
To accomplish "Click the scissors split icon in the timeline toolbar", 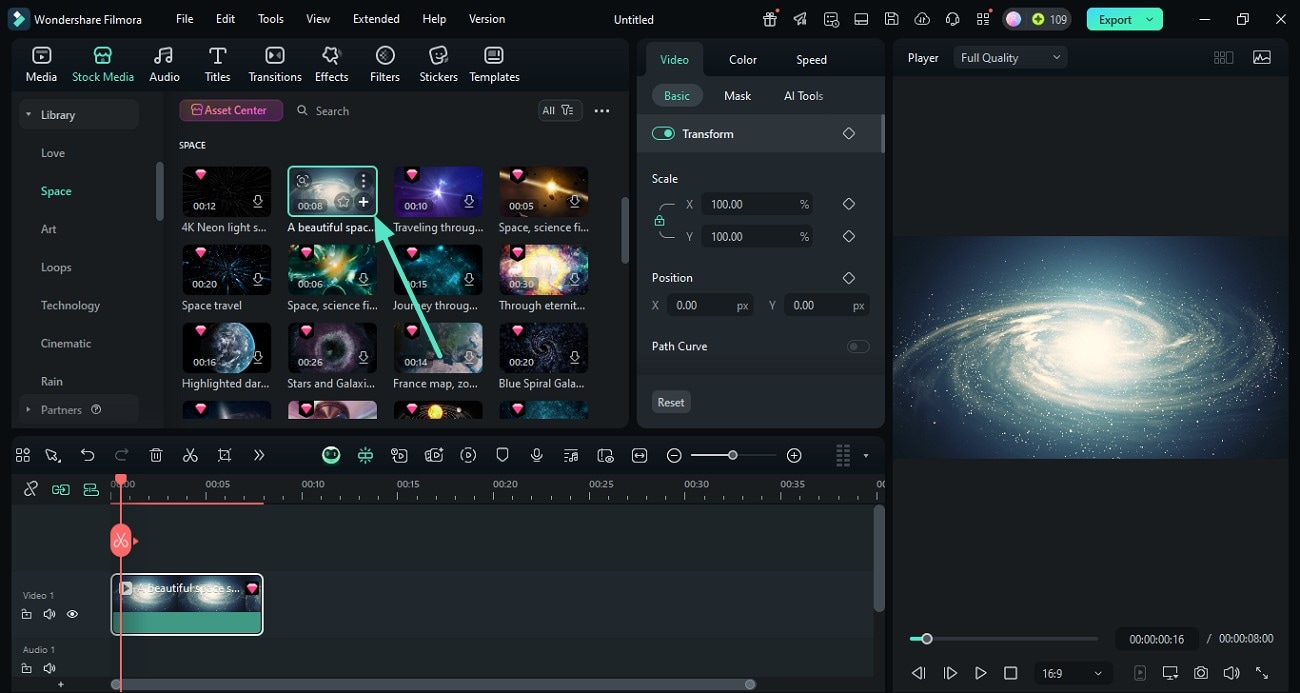I will (190, 455).
